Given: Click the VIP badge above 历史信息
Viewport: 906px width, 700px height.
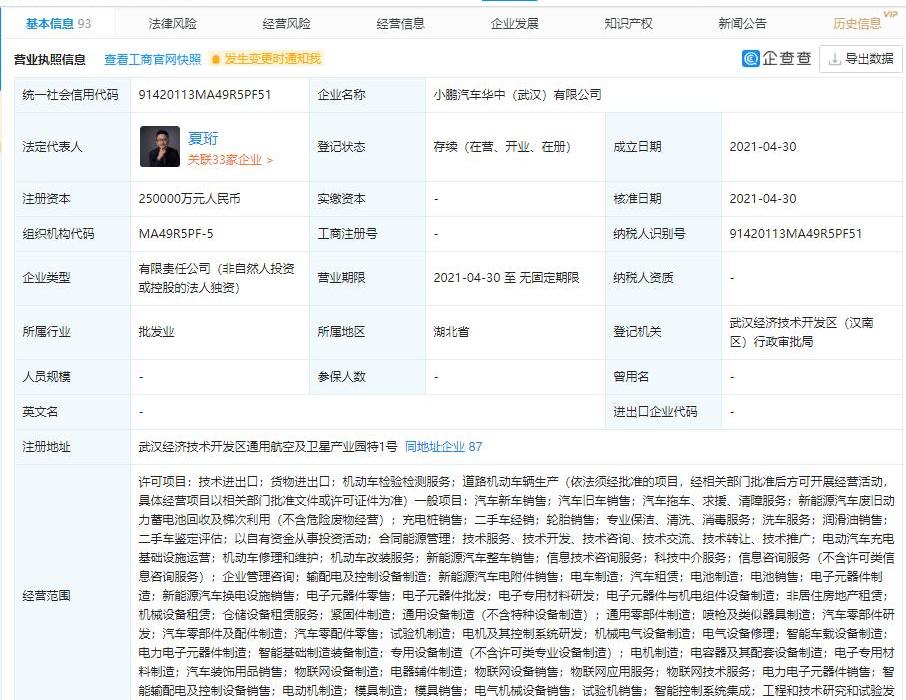Looking at the screenshot, I should (x=889, y=14).
